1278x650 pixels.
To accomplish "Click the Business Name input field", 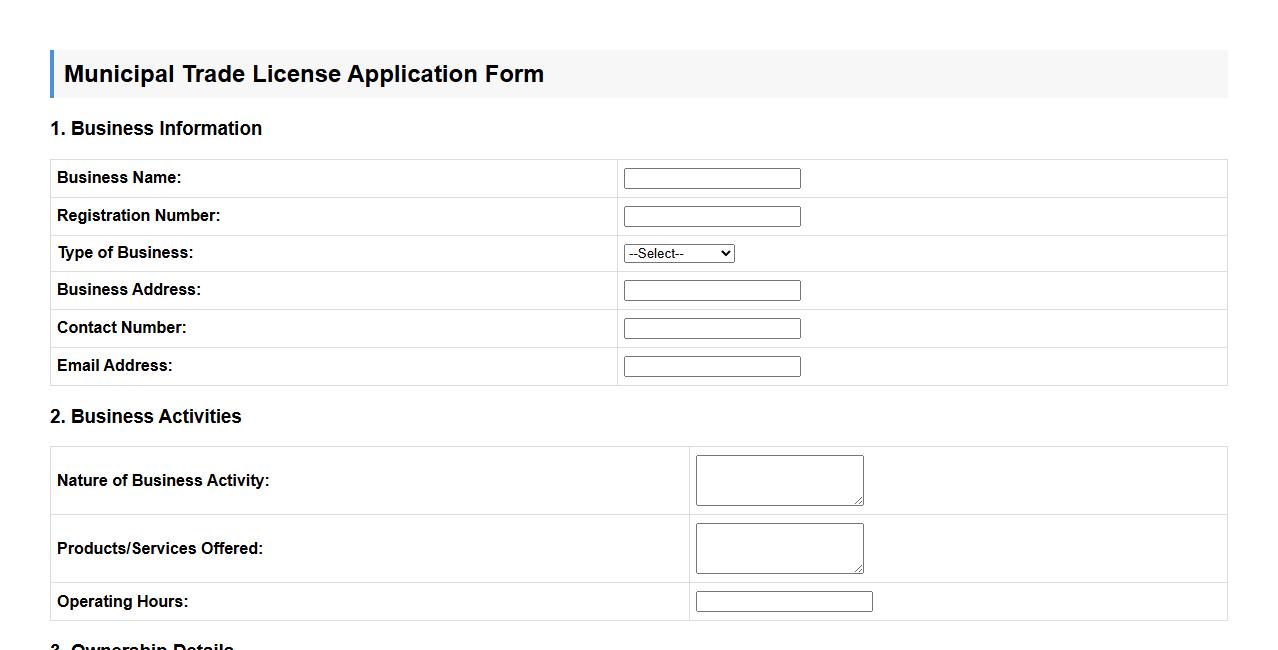I will (711, 177).
